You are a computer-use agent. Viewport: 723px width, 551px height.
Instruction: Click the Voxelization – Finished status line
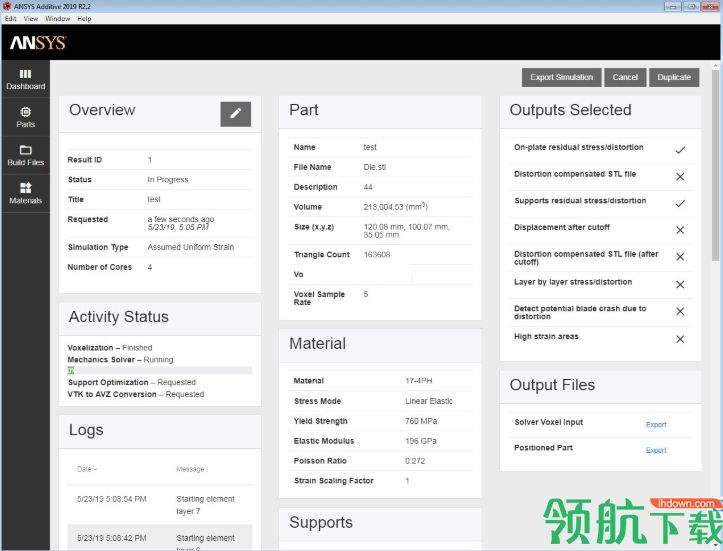coord(110,348)
